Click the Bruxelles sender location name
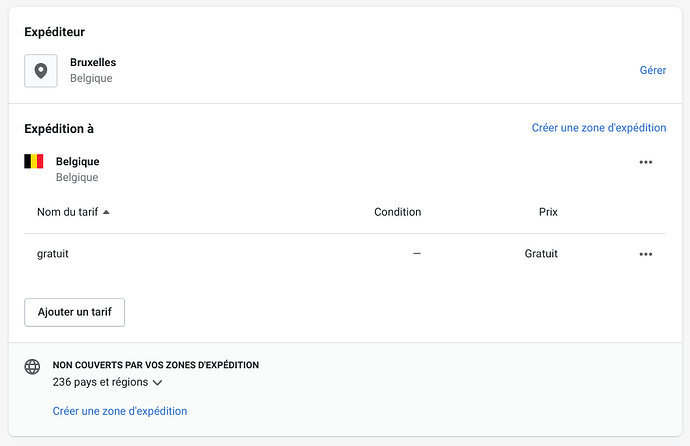The height and width of the screenshot is (446, 690). (93, 63)
